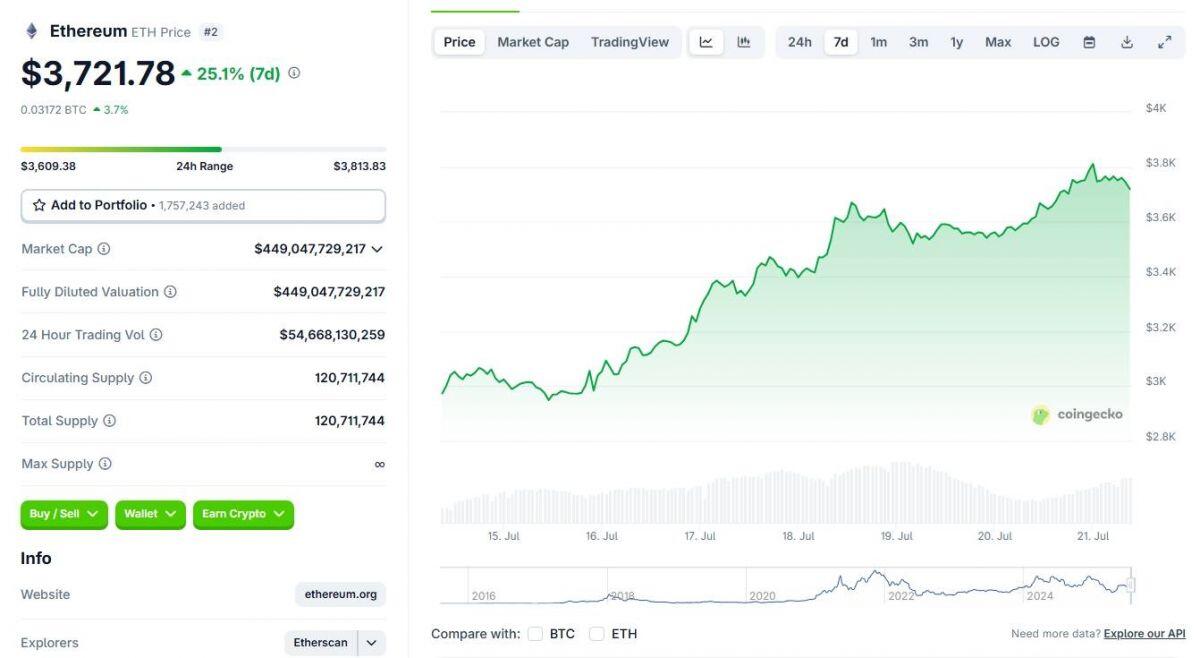Download chart data icon
The image size is (1200, 658).
[x=1127, y=42]
